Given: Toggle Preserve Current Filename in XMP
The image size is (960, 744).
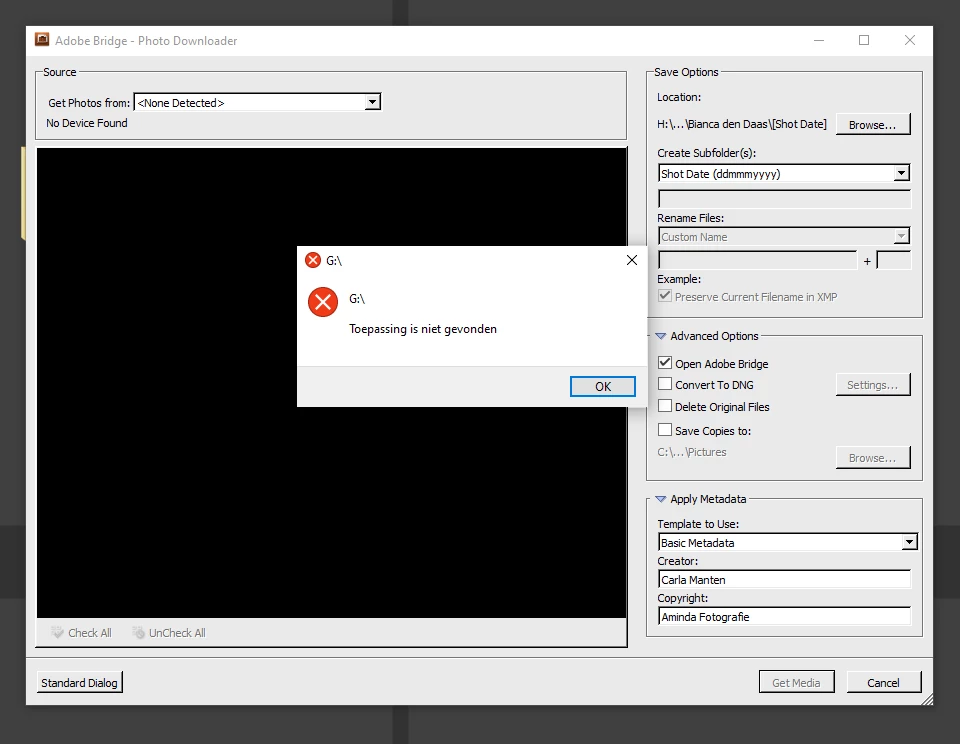Looking at the screenshot, I should pos(664,296).
